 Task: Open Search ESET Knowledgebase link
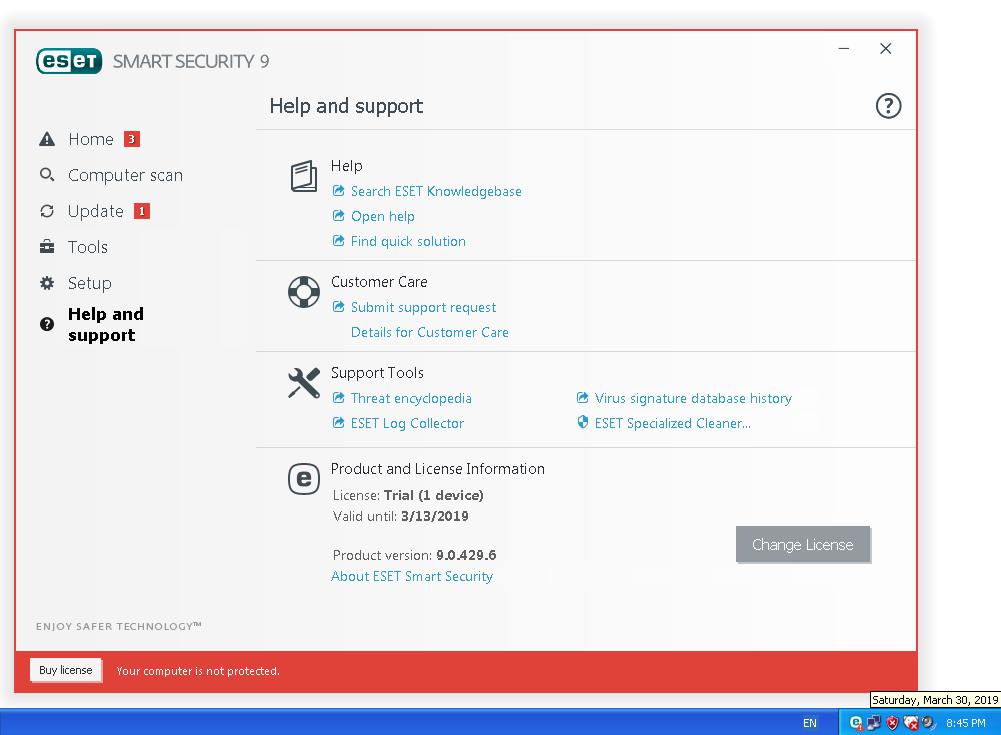point(436,192)
